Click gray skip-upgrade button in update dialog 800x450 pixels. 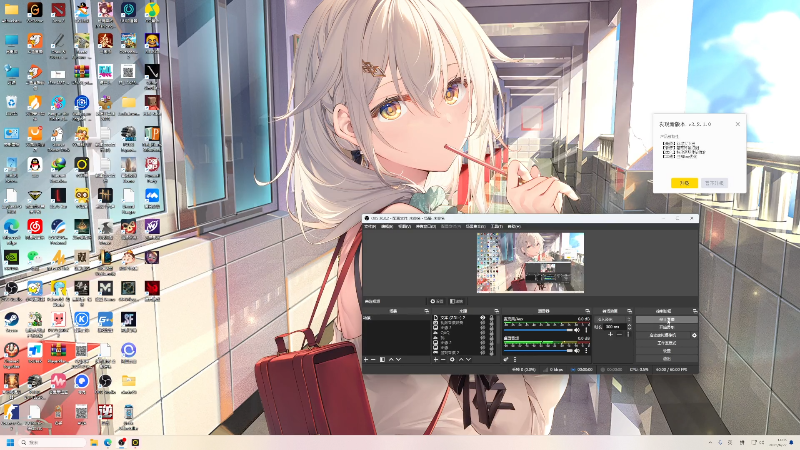coord(714,183)
